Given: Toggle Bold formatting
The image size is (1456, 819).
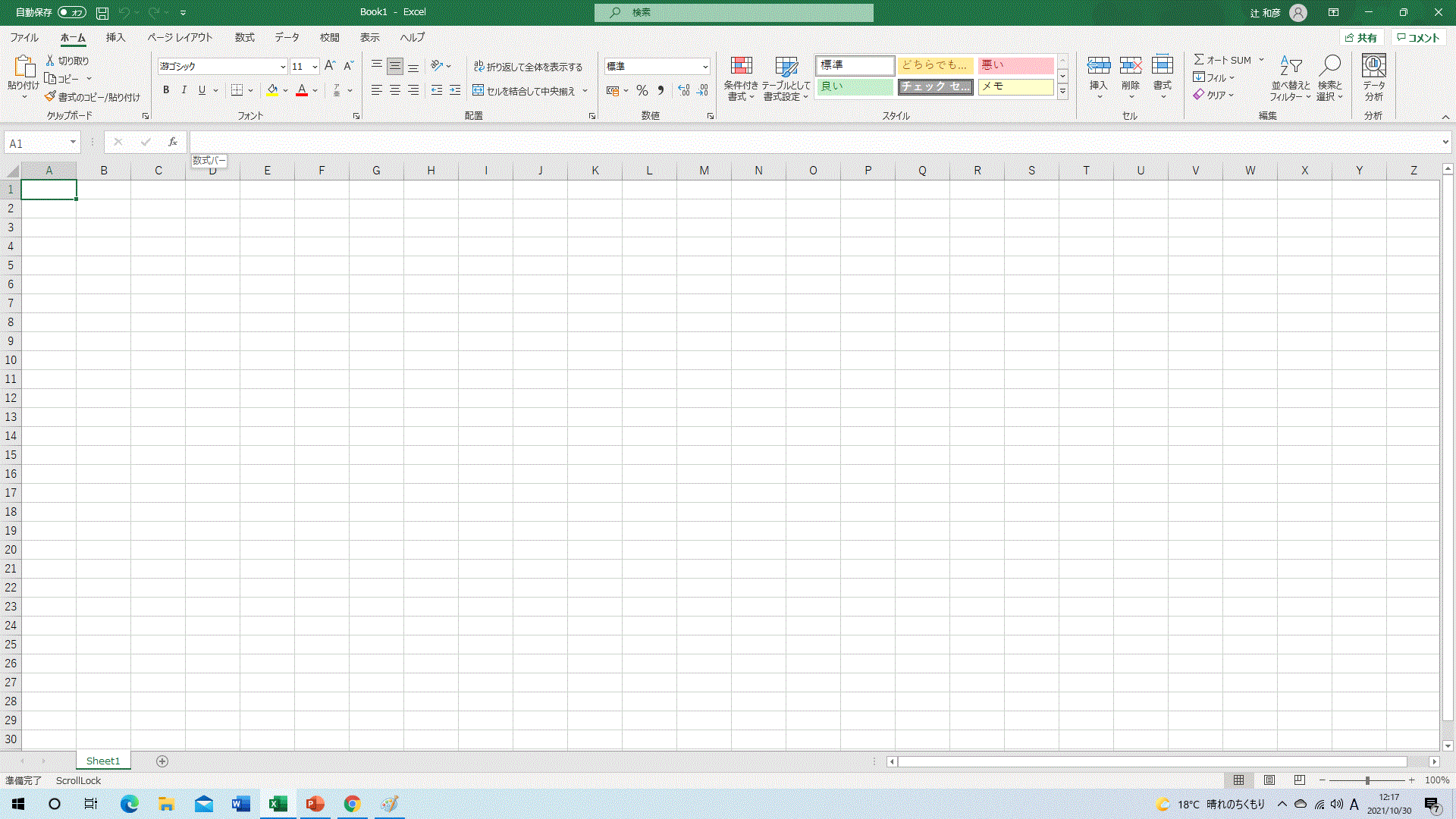Looking at the screenshot, I should (166, 90).
